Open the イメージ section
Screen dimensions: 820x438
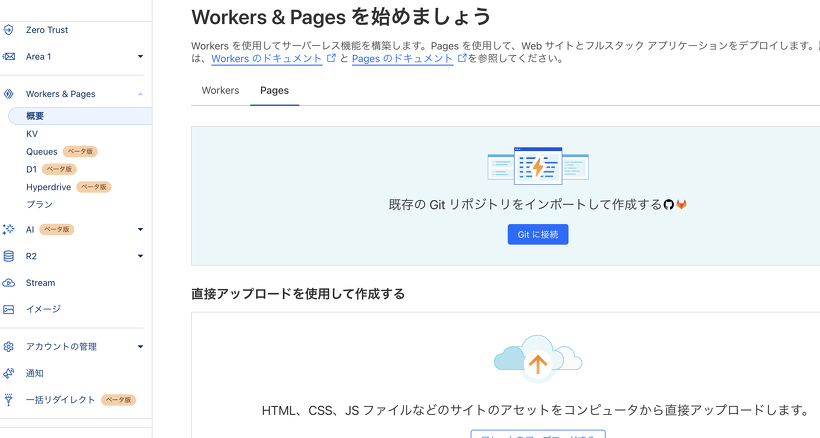point(43,309)
